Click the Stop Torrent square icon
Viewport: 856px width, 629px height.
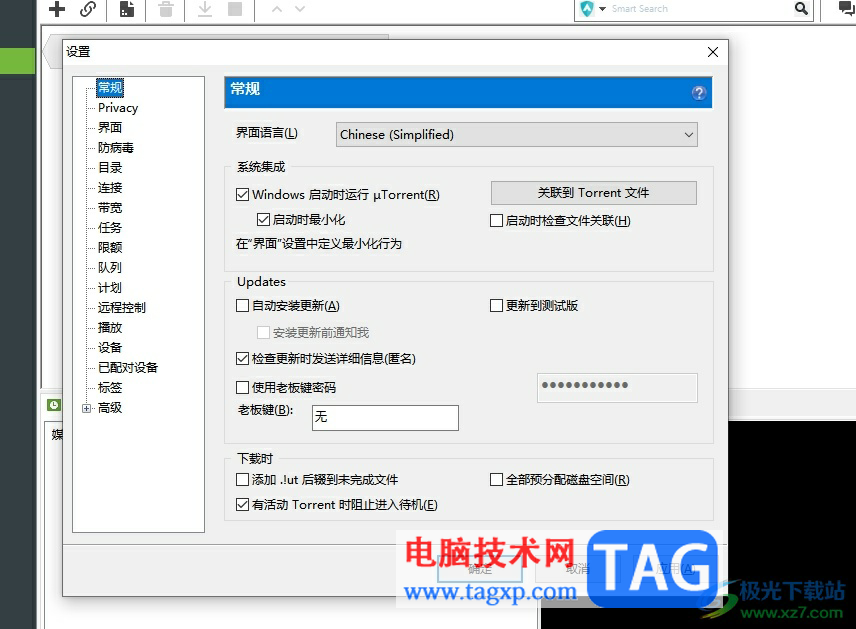[235, 9]
